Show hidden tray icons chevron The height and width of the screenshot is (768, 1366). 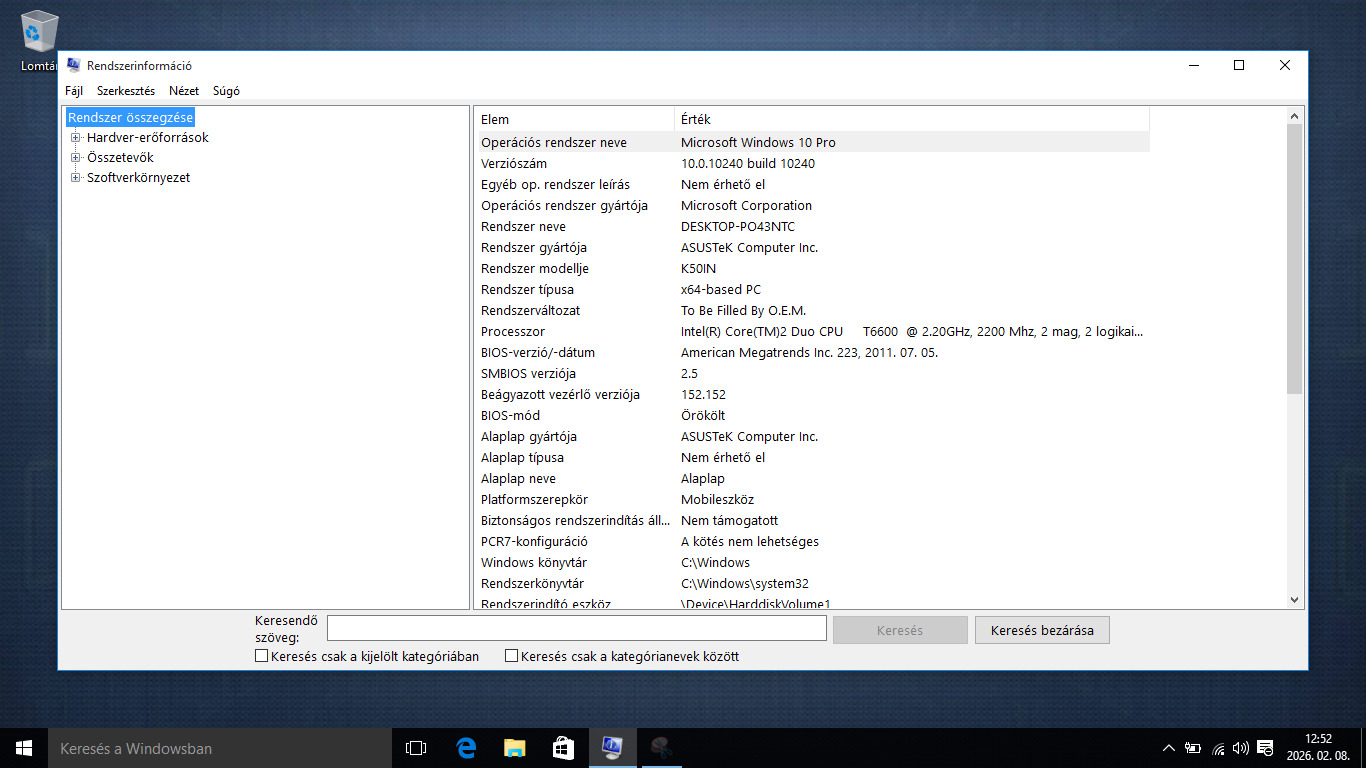click(1168, 748)
